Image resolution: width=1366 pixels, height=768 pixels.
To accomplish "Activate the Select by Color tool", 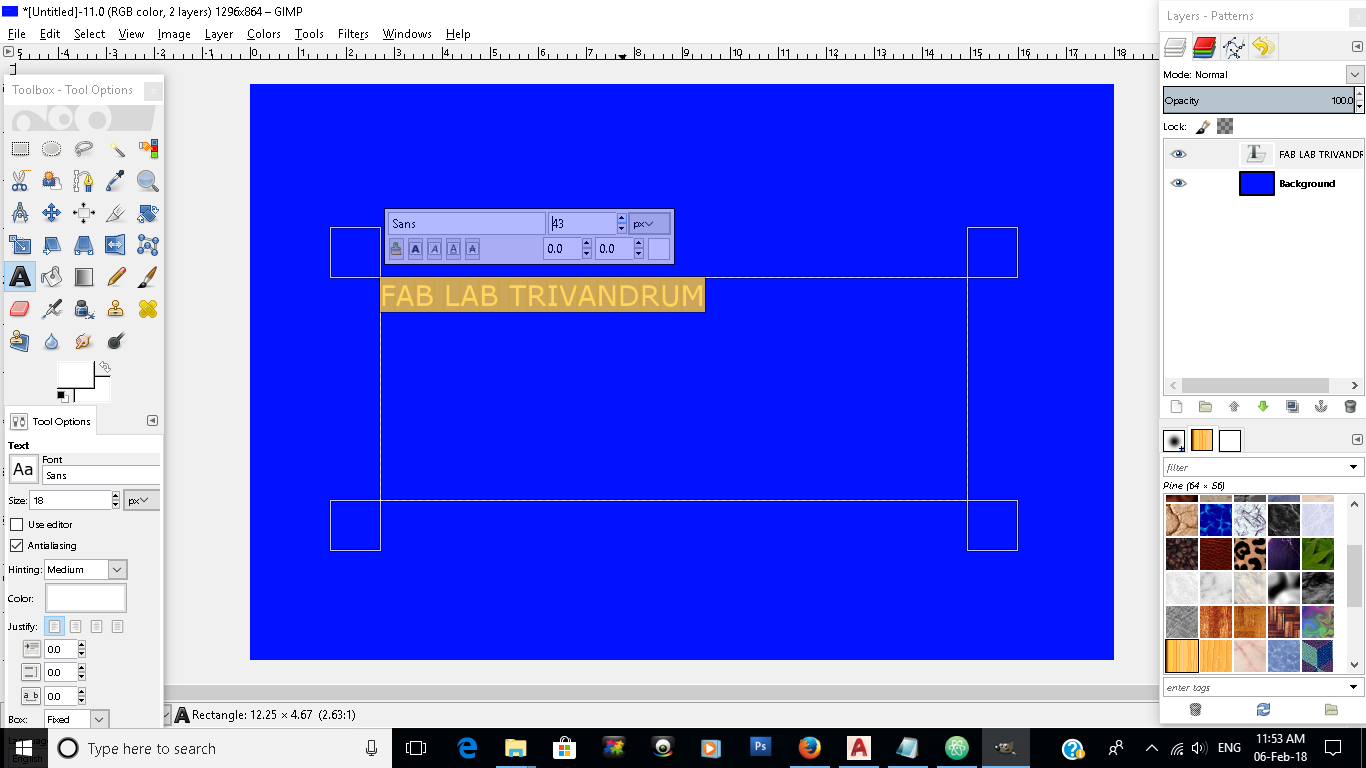I will click(148, 149).
